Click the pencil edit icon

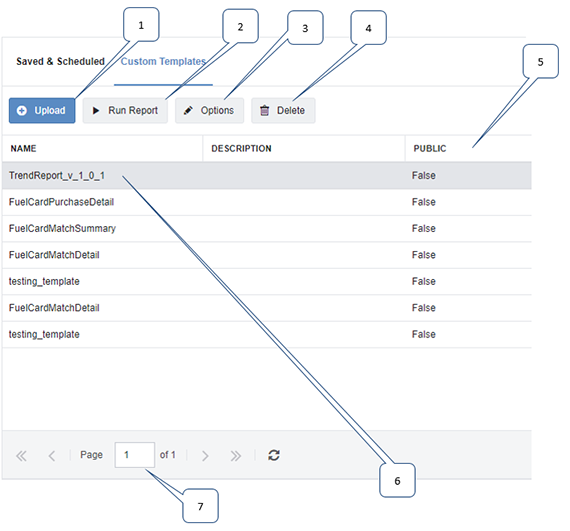(188, 110)
